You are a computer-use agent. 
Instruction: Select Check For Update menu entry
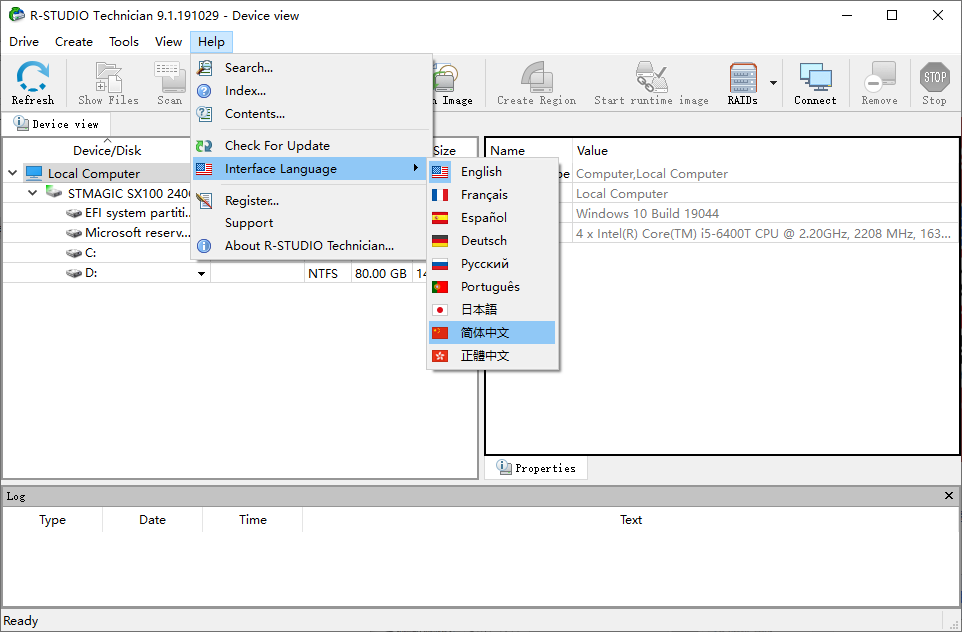(x=277, y=146)
